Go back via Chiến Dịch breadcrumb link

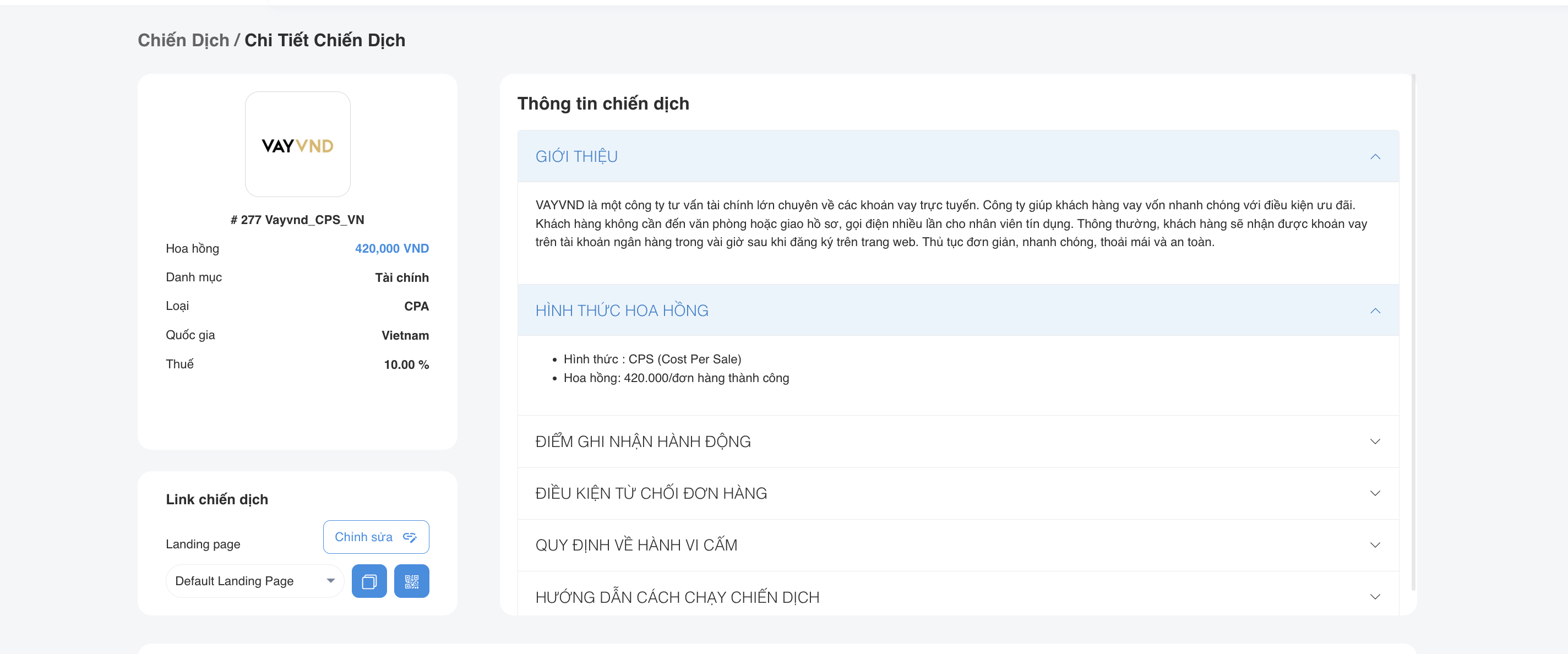183,40
